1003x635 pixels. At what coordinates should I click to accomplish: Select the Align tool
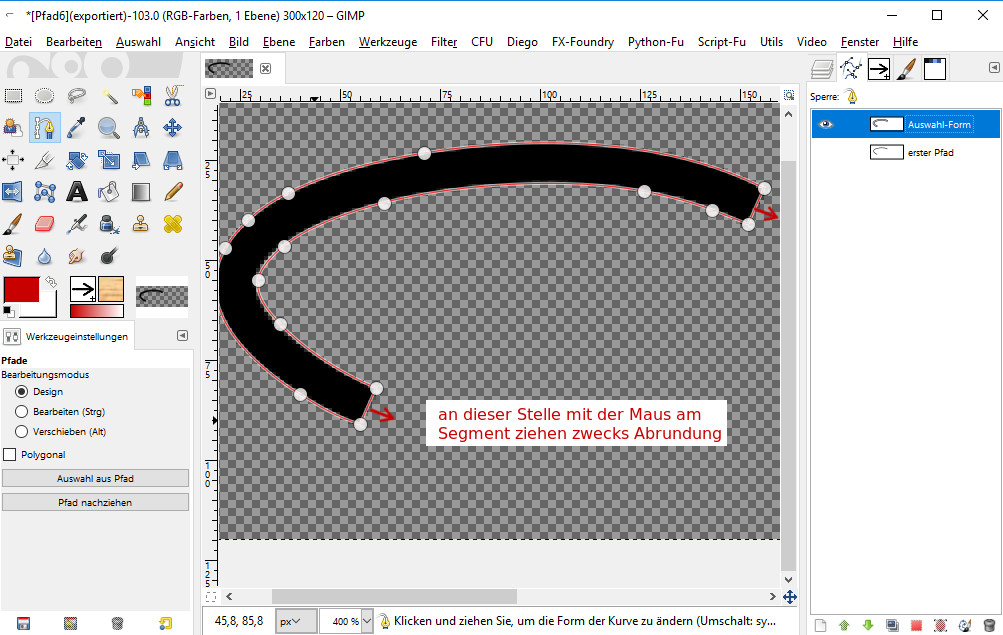[13, 160]
